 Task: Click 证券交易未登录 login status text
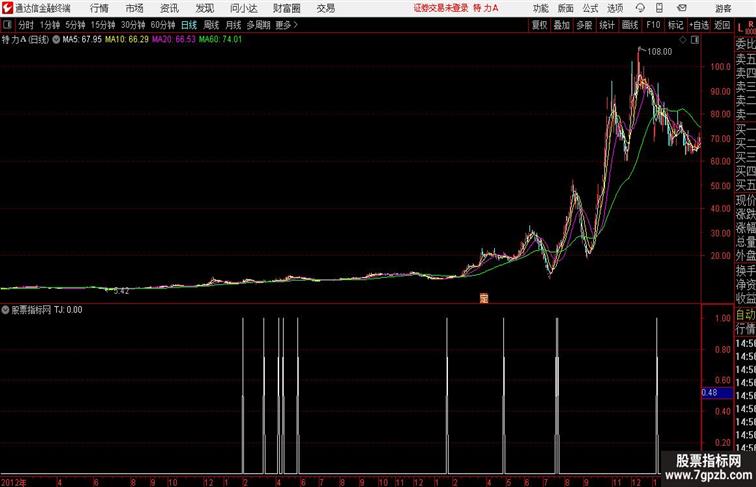tap(441, 8)
